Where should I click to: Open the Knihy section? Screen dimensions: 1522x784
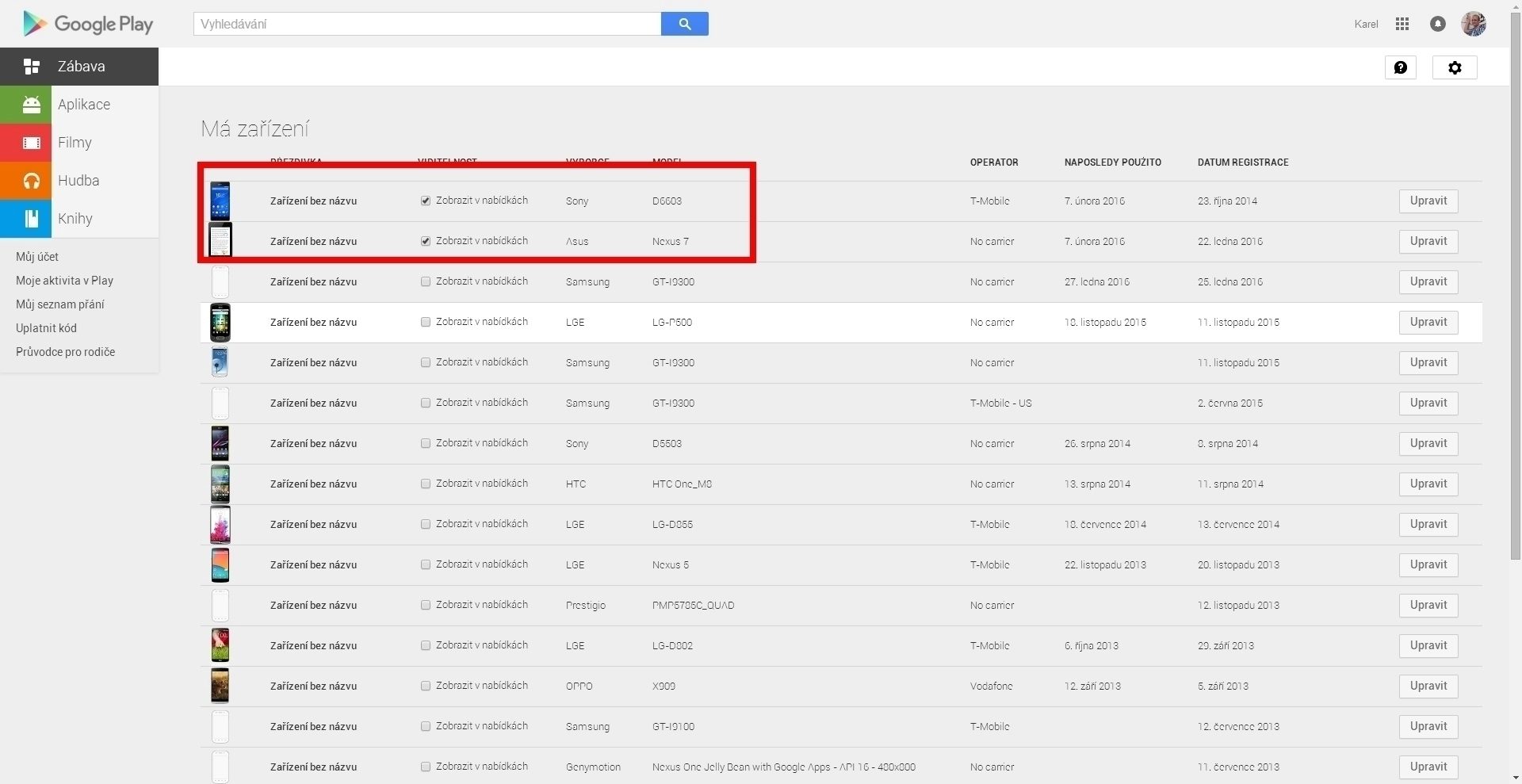click(79, 219)
